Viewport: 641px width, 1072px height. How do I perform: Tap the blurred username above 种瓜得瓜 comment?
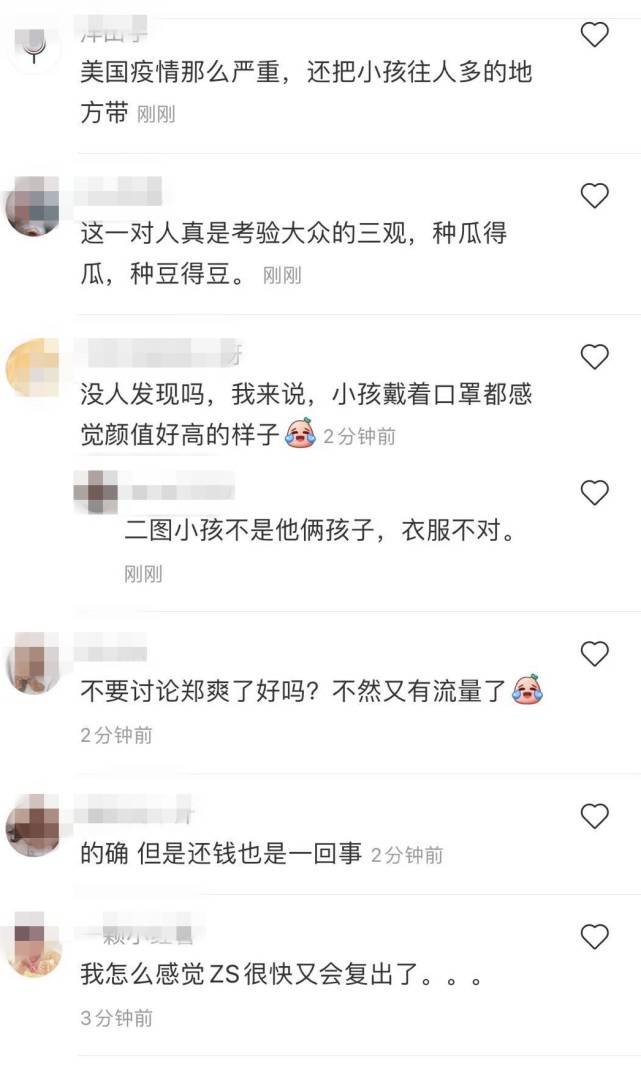click(x=117, y=191)
